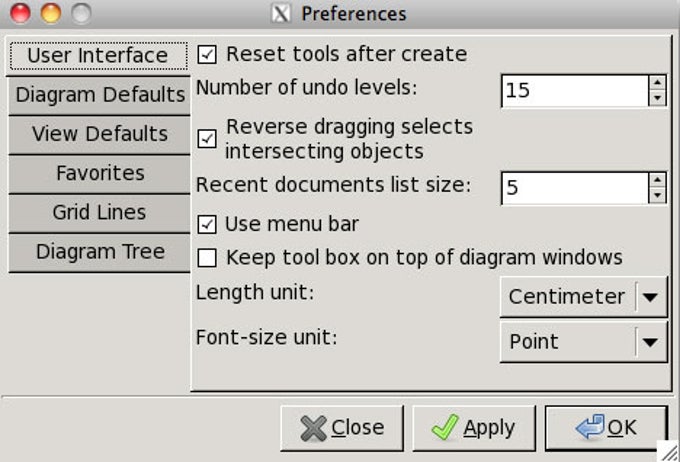680x462 pixels.
Task: Increase the number of undo levels
Action: point(657,84)
